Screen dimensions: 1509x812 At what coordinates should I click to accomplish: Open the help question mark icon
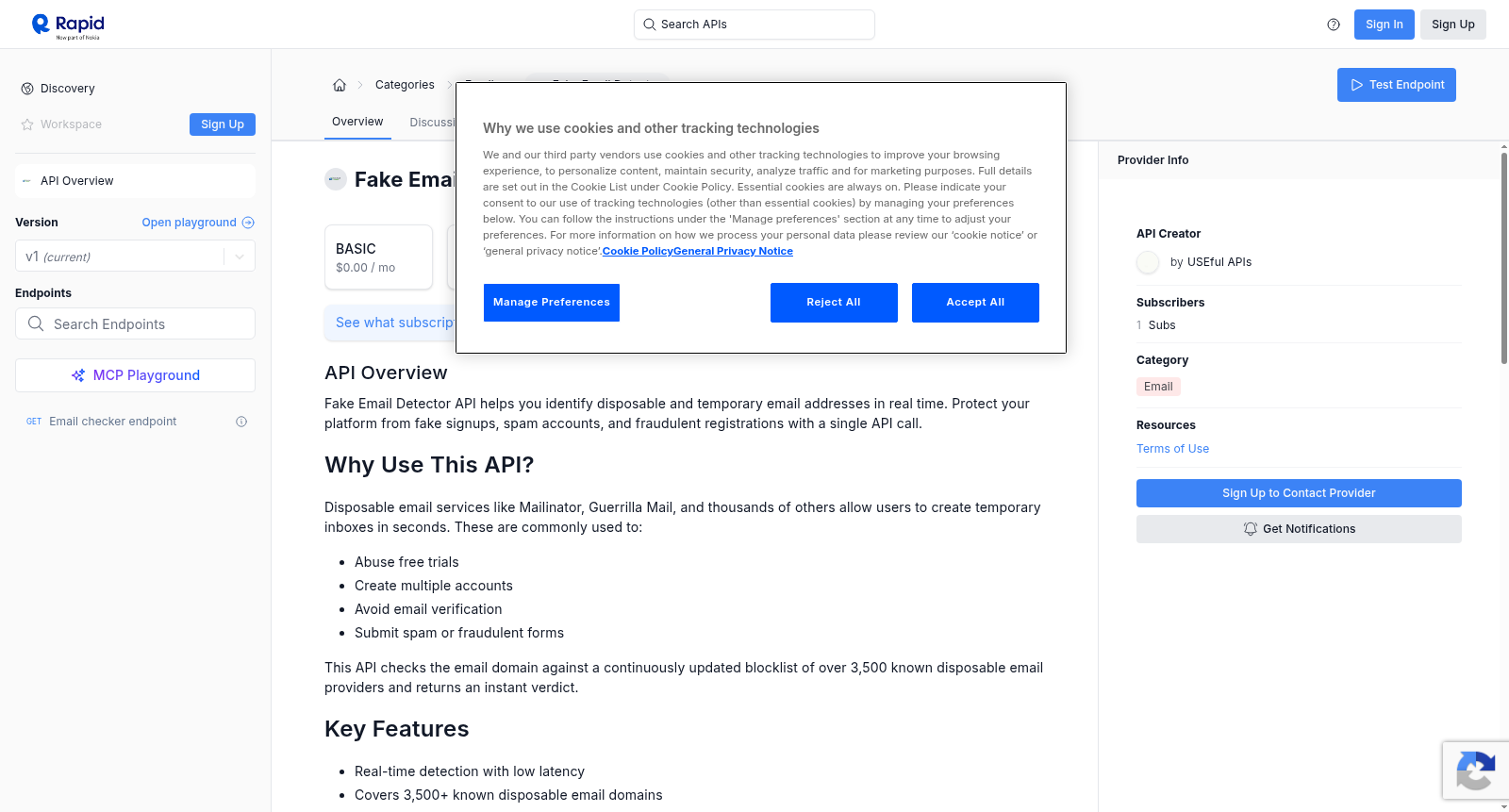(x=1334, y=25)
